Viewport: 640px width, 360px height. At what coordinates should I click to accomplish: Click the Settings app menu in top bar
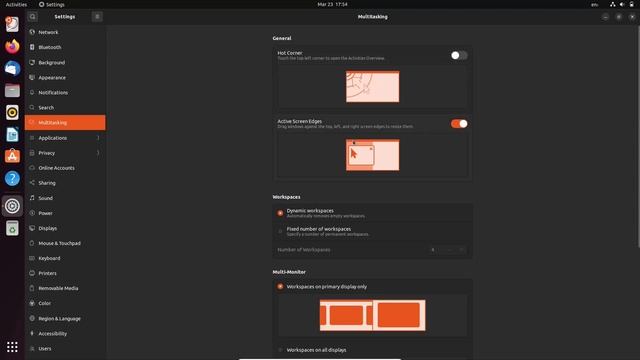(x=51, y=4)
